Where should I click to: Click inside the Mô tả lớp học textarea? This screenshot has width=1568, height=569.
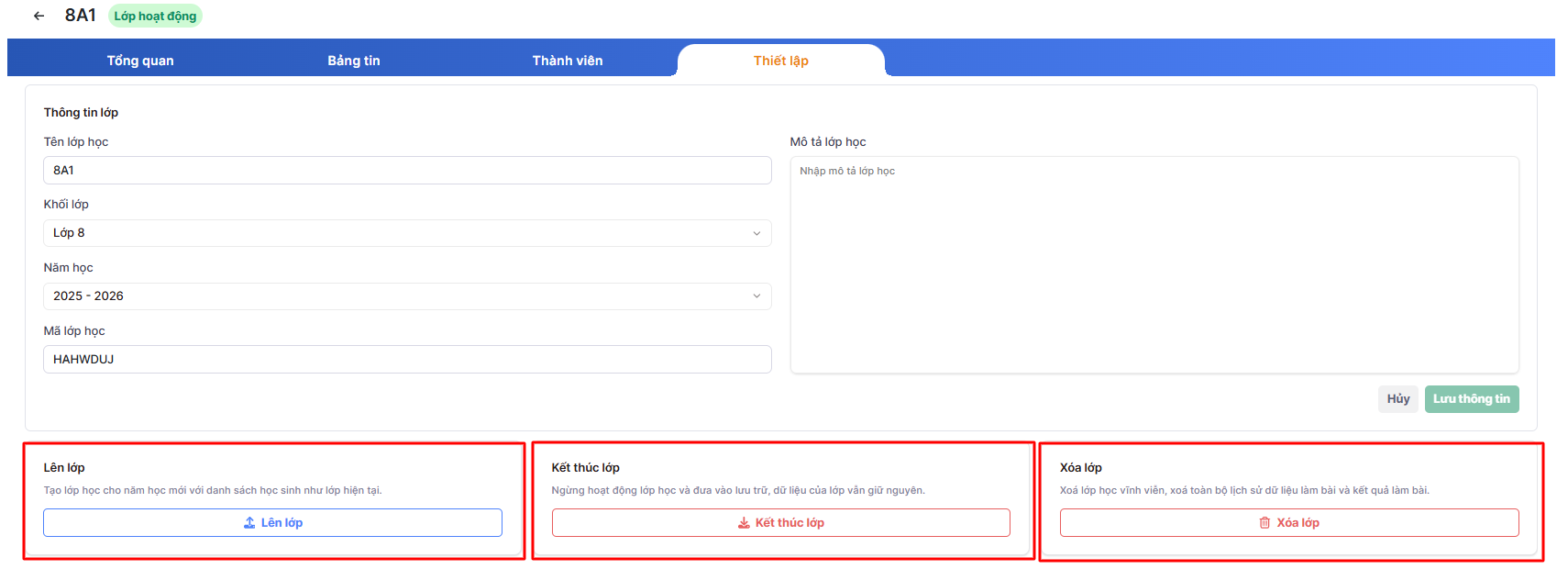[x=1154, y=266]
